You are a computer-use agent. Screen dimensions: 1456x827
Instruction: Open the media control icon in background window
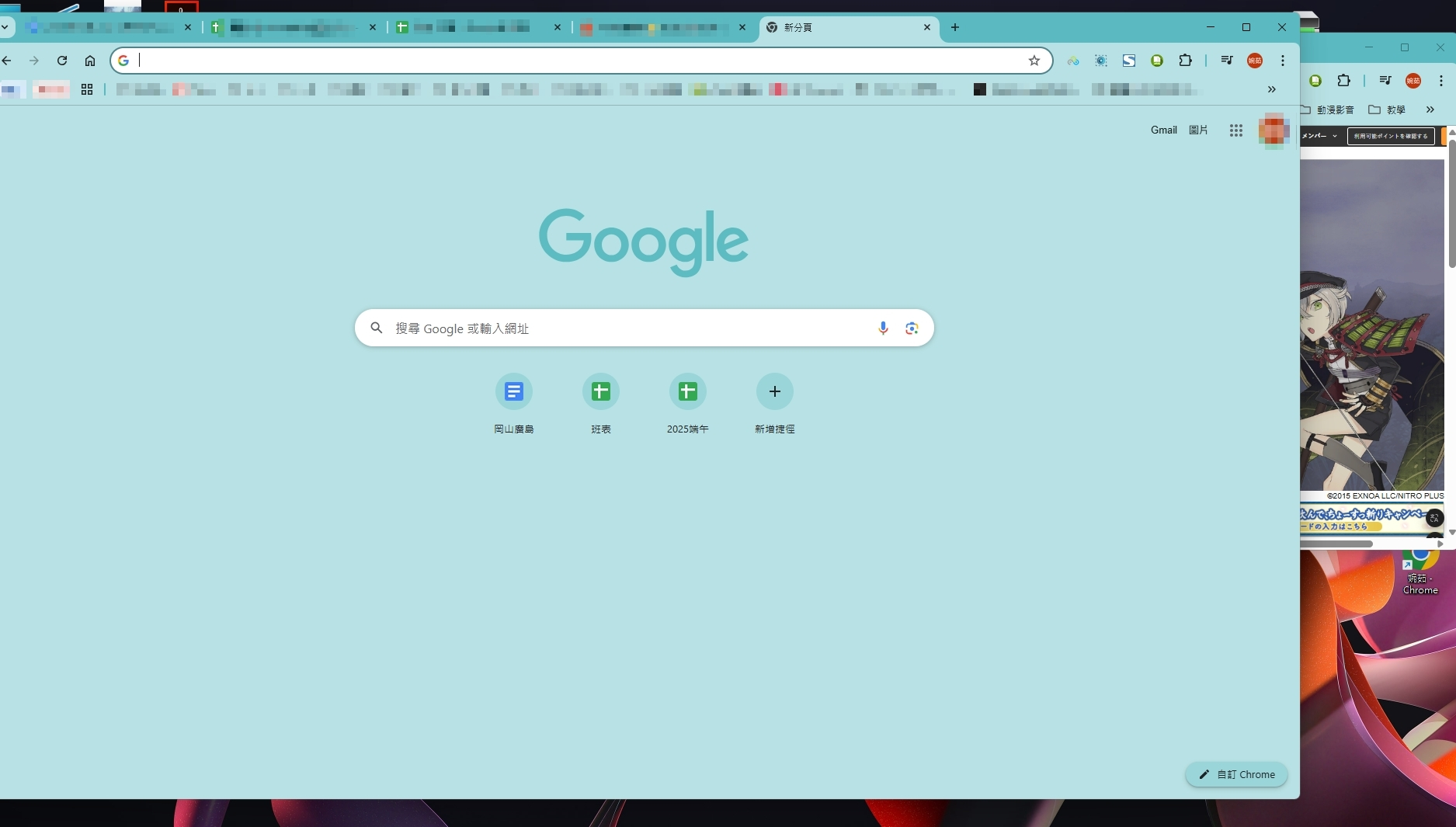pos(1385,81)
